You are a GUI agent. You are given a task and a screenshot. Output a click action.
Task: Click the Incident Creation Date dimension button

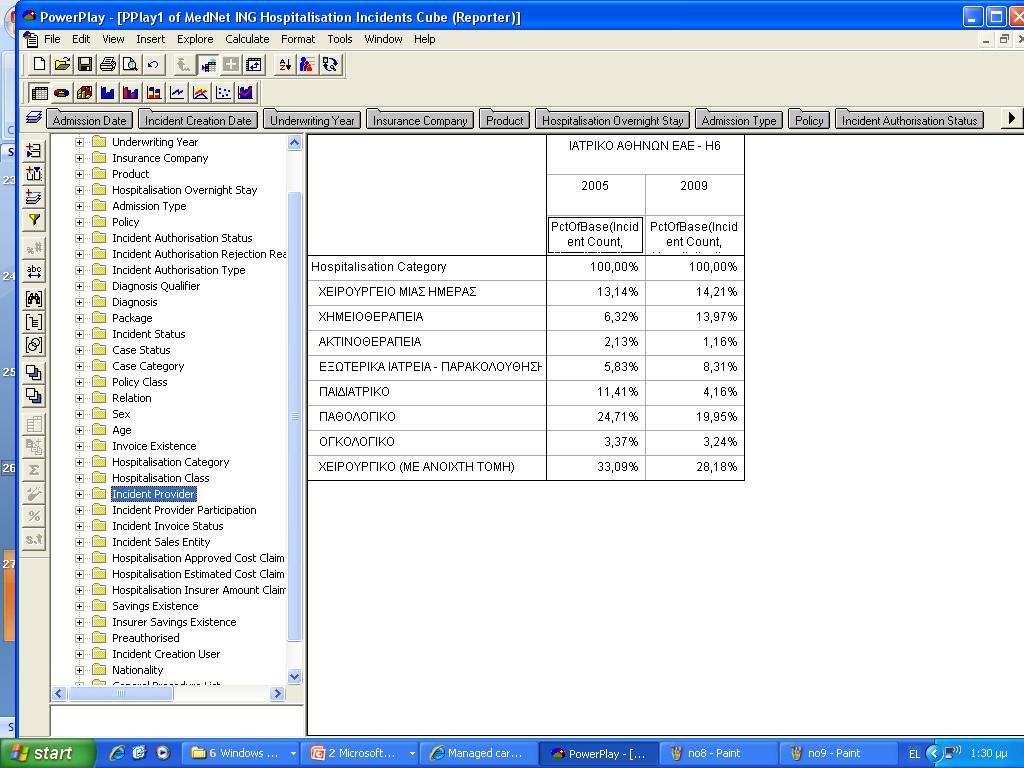(198, 120)
